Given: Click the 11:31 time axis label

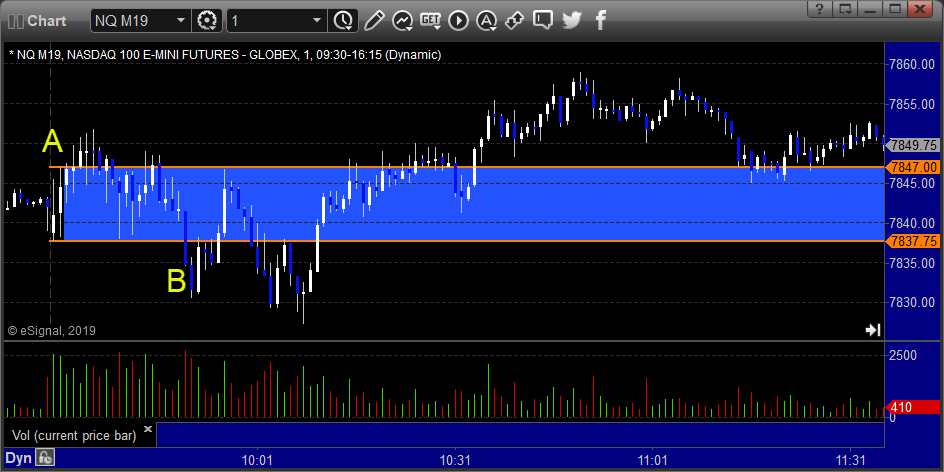Looking at the screenshot, I should pyautogui.click(x=851, y=459).
